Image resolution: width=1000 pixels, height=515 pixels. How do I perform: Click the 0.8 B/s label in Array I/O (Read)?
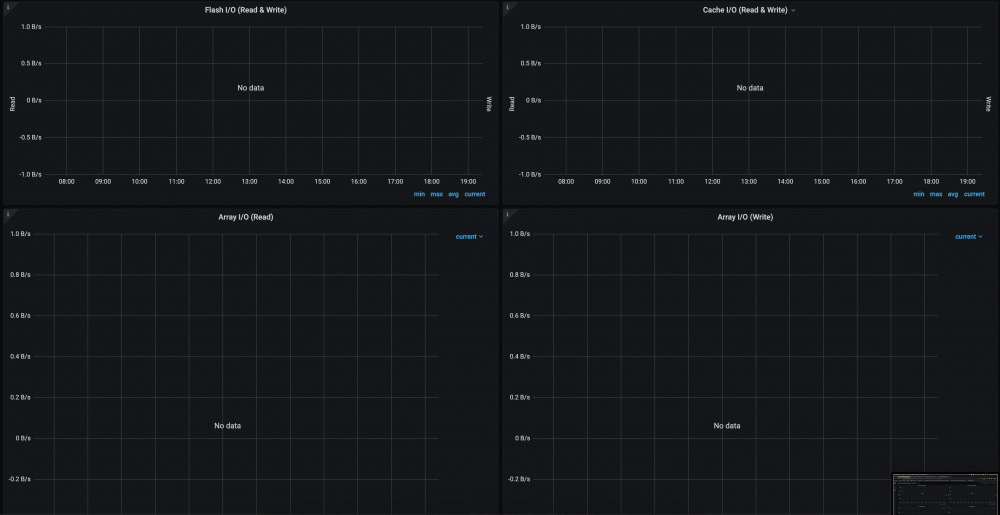click(20, 275)
